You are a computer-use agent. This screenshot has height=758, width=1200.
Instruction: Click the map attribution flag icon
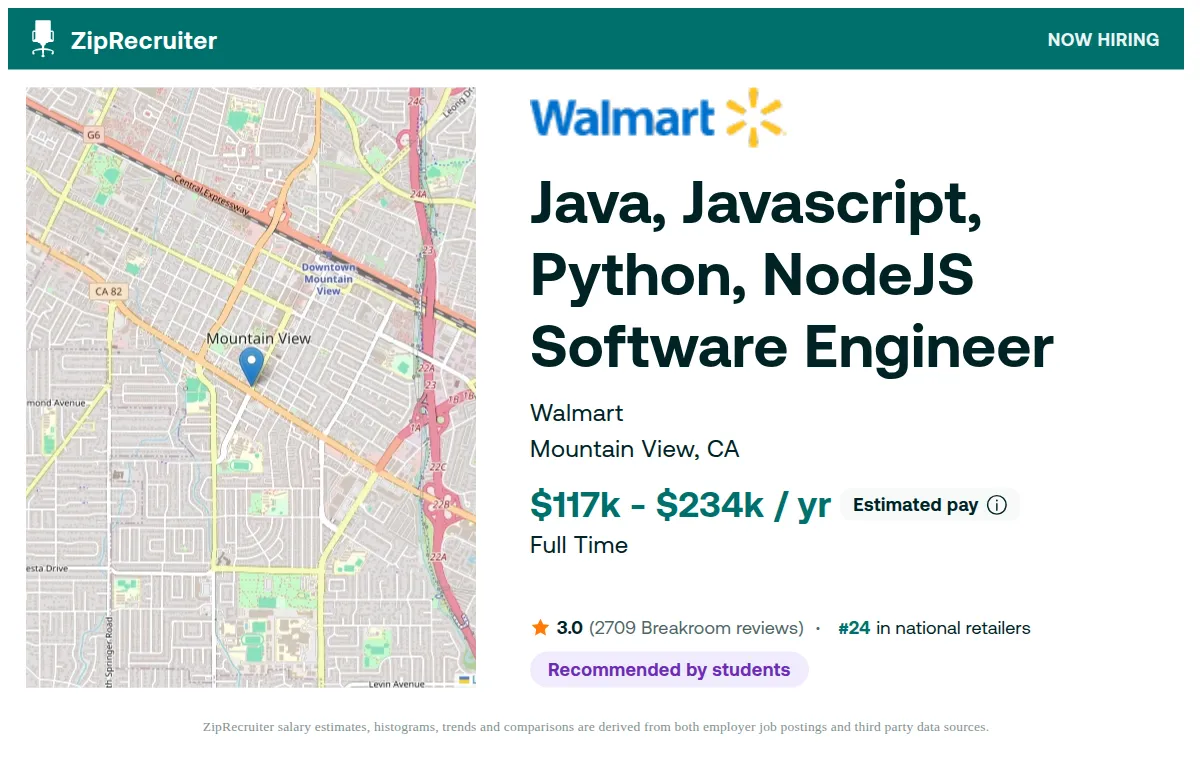[464, 680]
